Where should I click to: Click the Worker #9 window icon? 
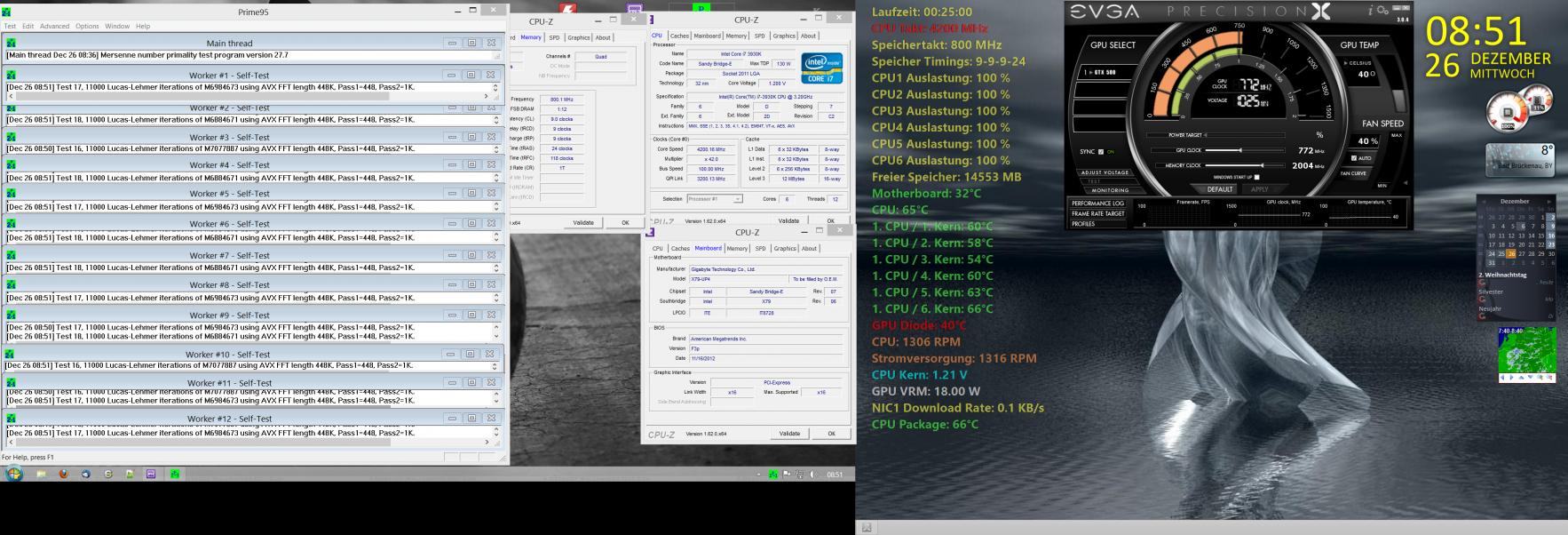[12, 315]
